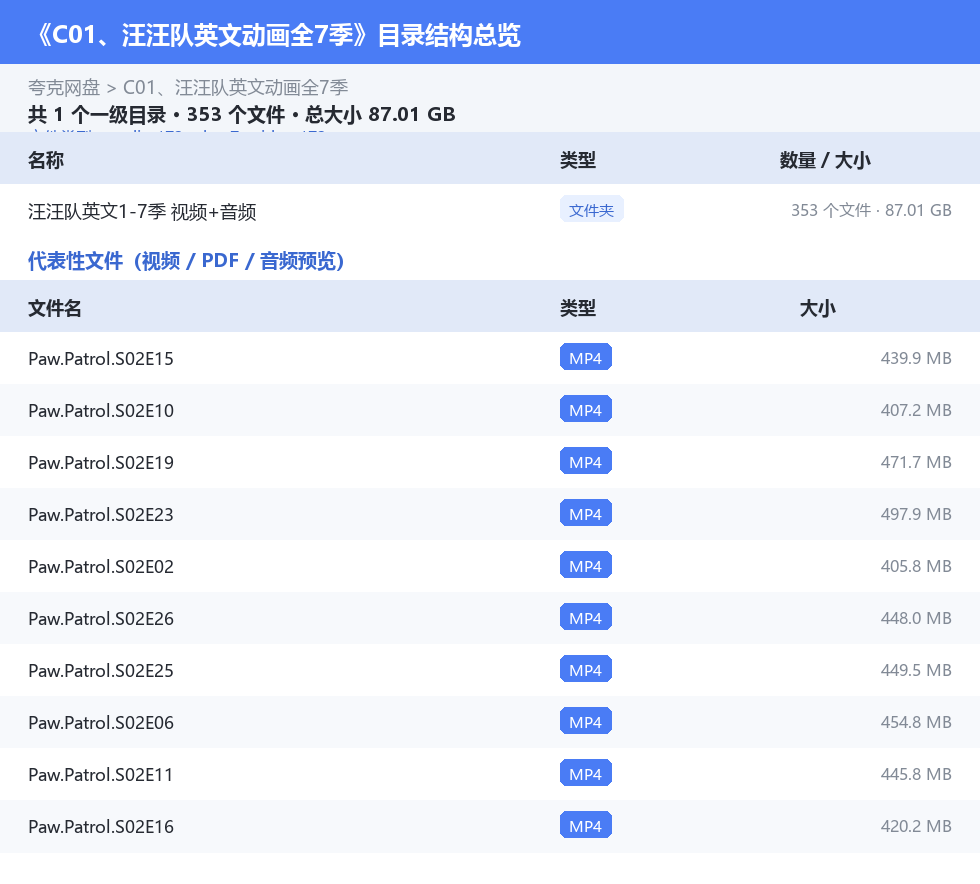
Task: Click 353 个文件 · 87.01 GB value
Action: click(x=871, y=210)
